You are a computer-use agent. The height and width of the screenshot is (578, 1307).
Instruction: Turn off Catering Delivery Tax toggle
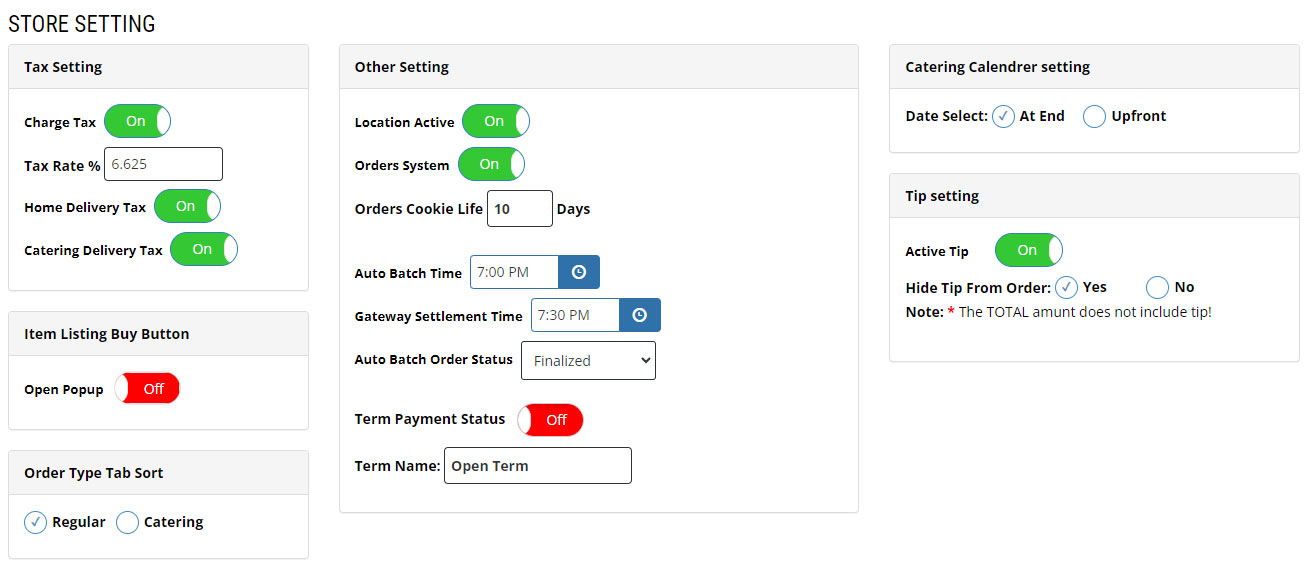pos(204,249)
